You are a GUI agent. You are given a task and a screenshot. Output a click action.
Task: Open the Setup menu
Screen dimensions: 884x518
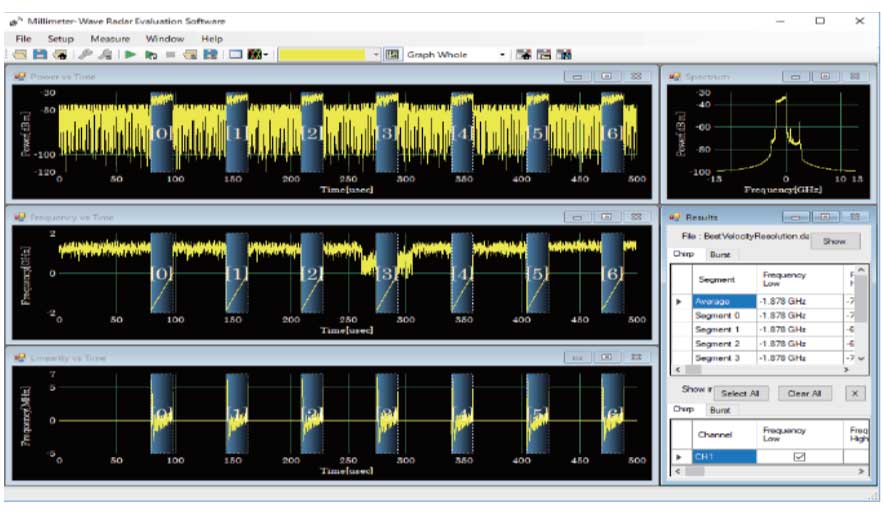pyautogui.click(x=61, y=38)
